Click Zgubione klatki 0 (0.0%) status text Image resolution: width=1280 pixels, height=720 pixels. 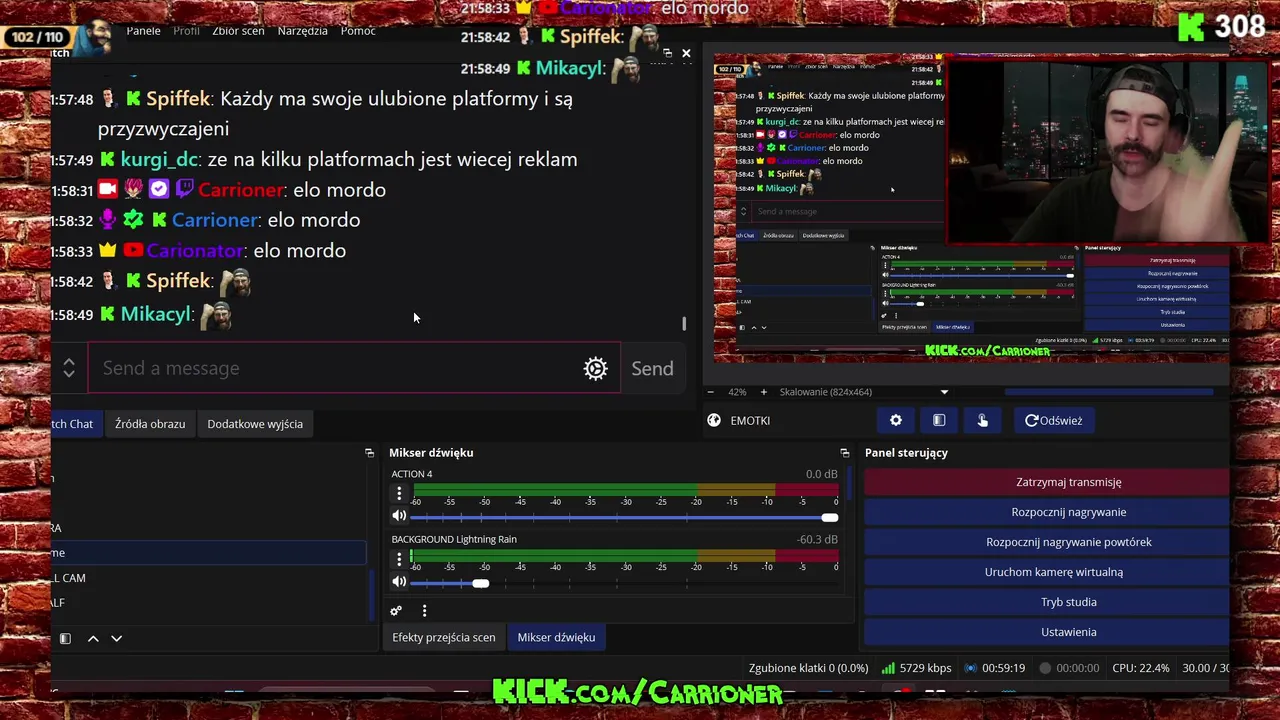coord(808,668)
